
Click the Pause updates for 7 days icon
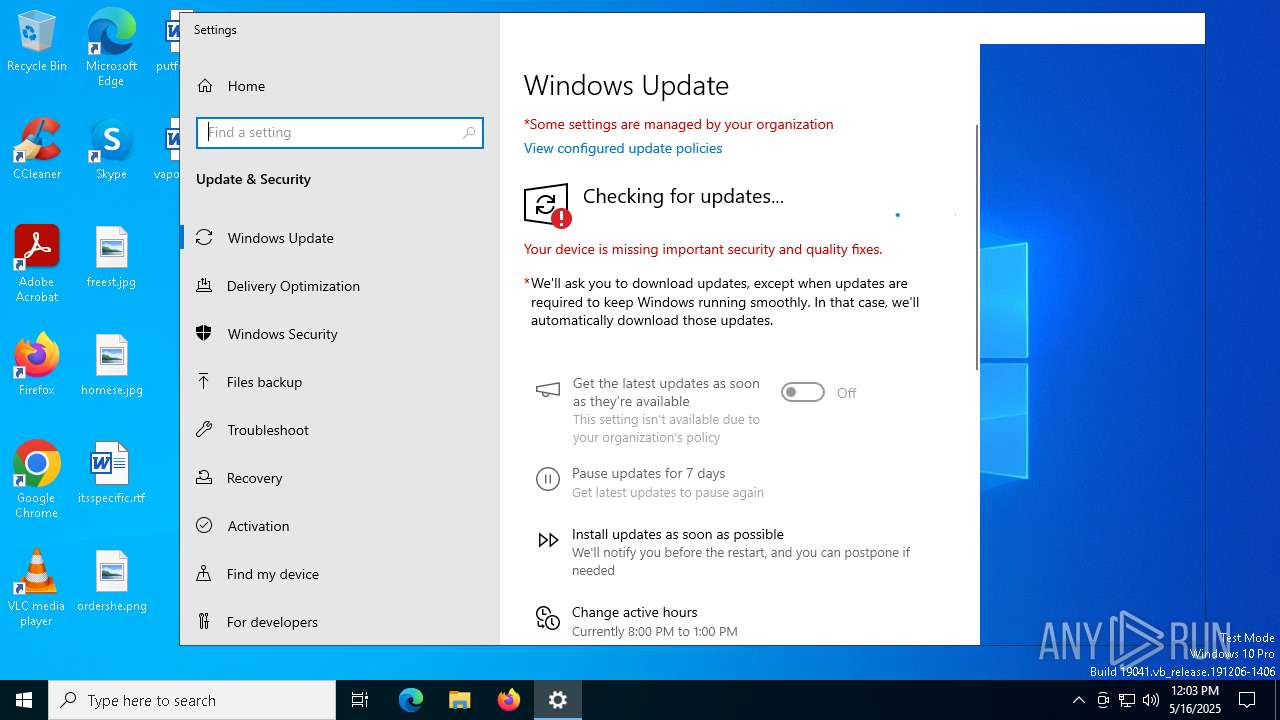547,479
